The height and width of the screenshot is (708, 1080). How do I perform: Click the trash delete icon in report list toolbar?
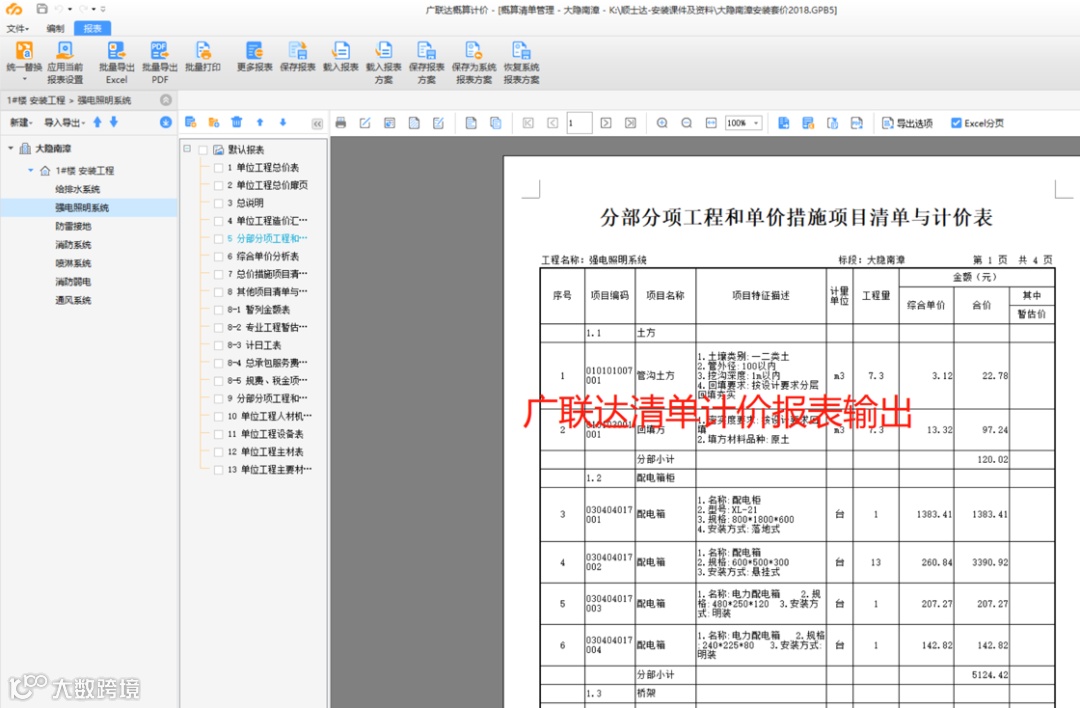coord(236,122)
